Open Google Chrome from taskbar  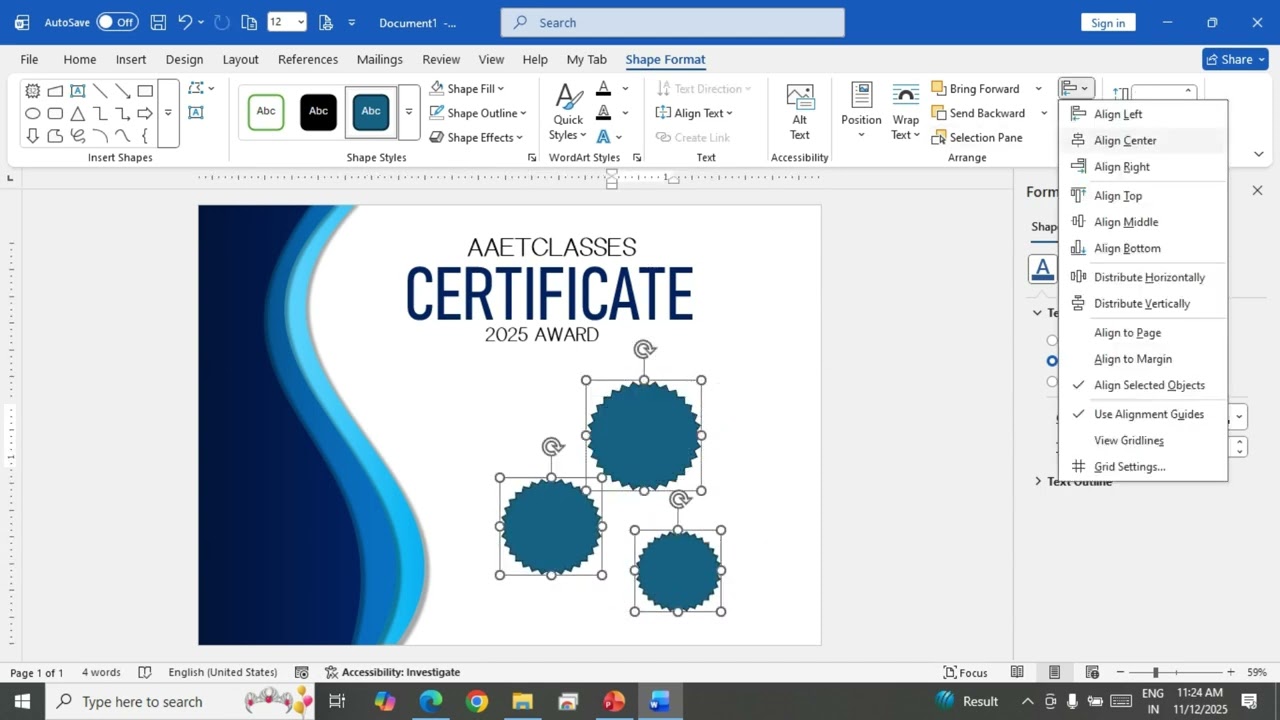(x=477, y=702)
